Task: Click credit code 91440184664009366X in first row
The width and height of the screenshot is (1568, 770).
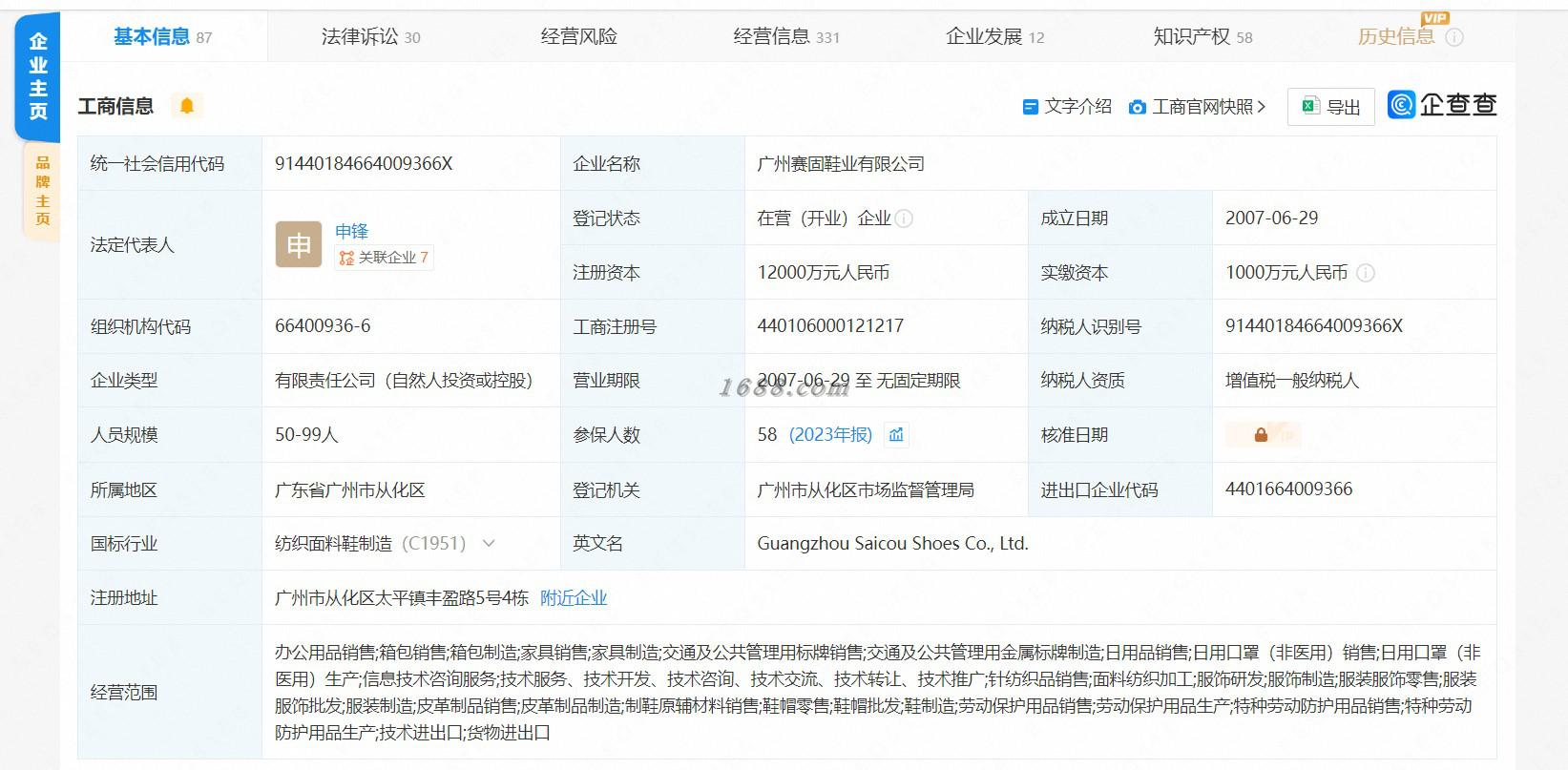Action: 364,164
